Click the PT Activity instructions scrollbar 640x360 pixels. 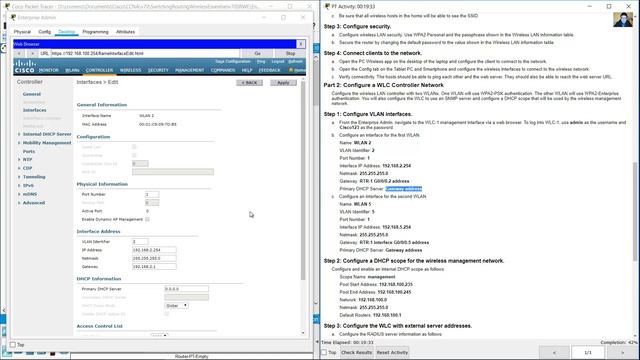coord(635,211)
